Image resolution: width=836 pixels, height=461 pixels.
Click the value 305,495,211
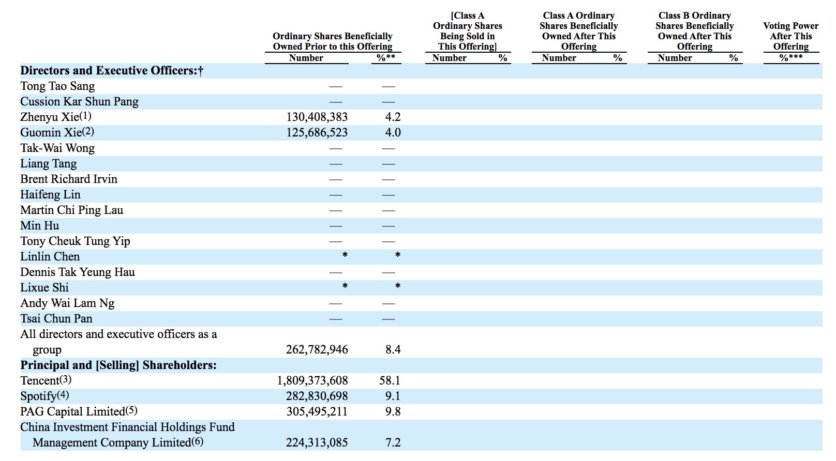coord(317,411)
